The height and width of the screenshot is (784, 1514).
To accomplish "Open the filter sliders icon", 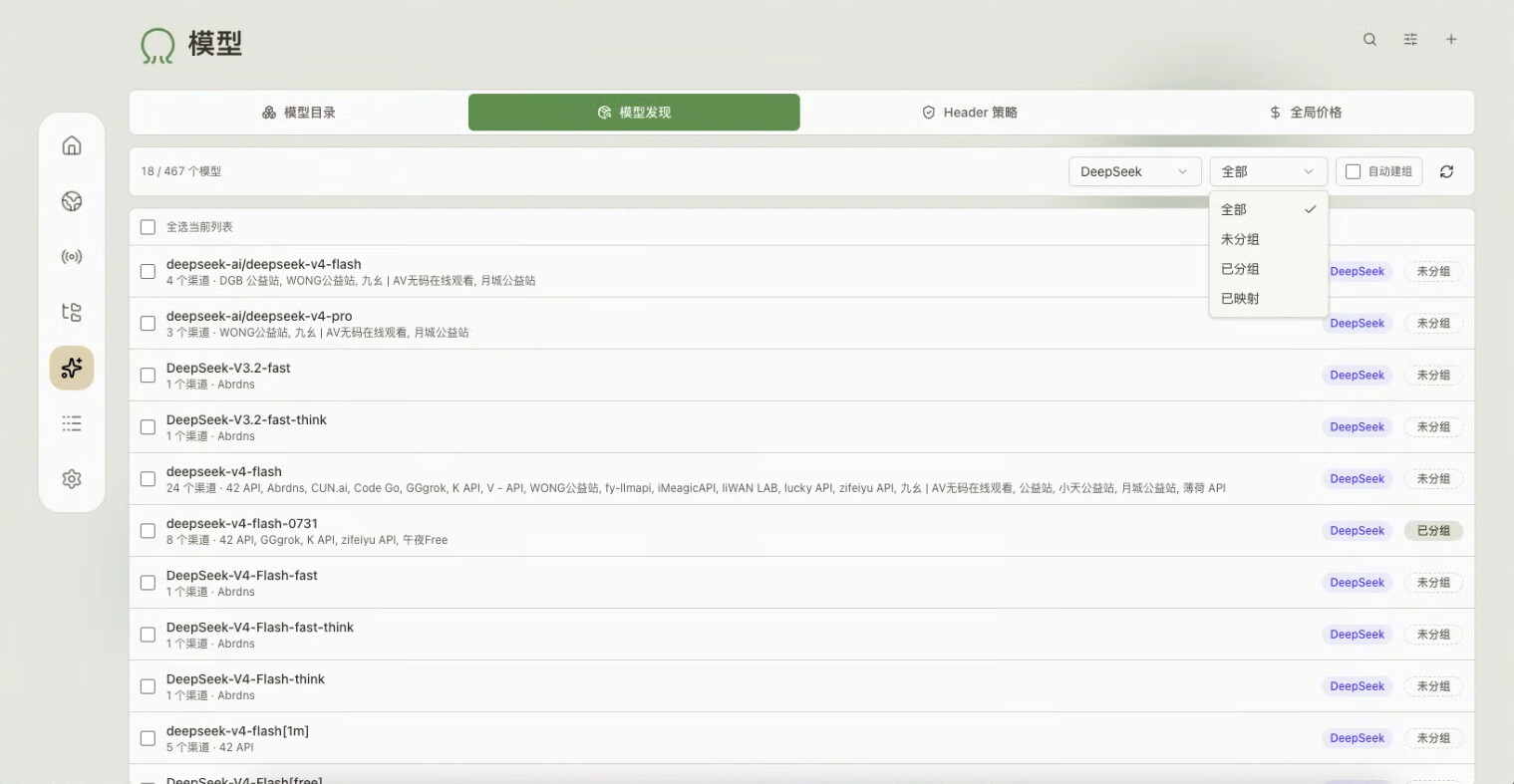I will 1410,40.
